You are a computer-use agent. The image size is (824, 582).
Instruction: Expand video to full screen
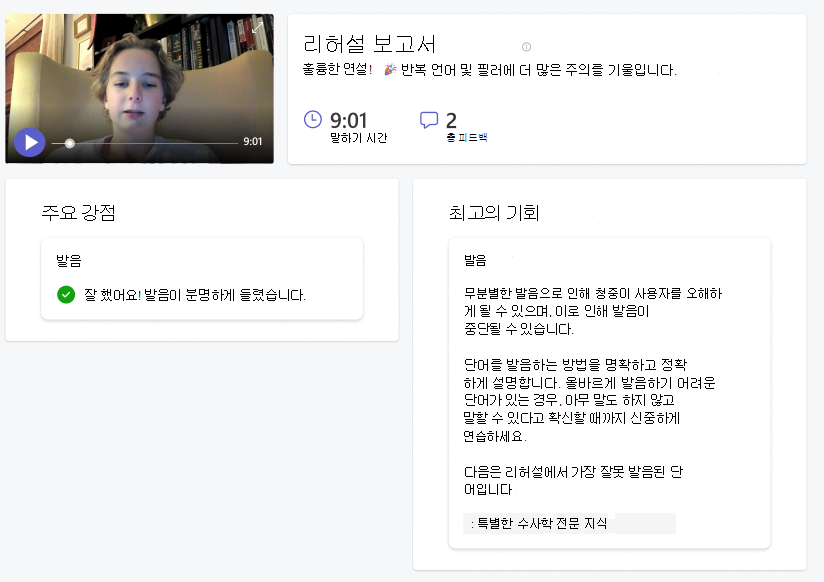coord(258,27)
